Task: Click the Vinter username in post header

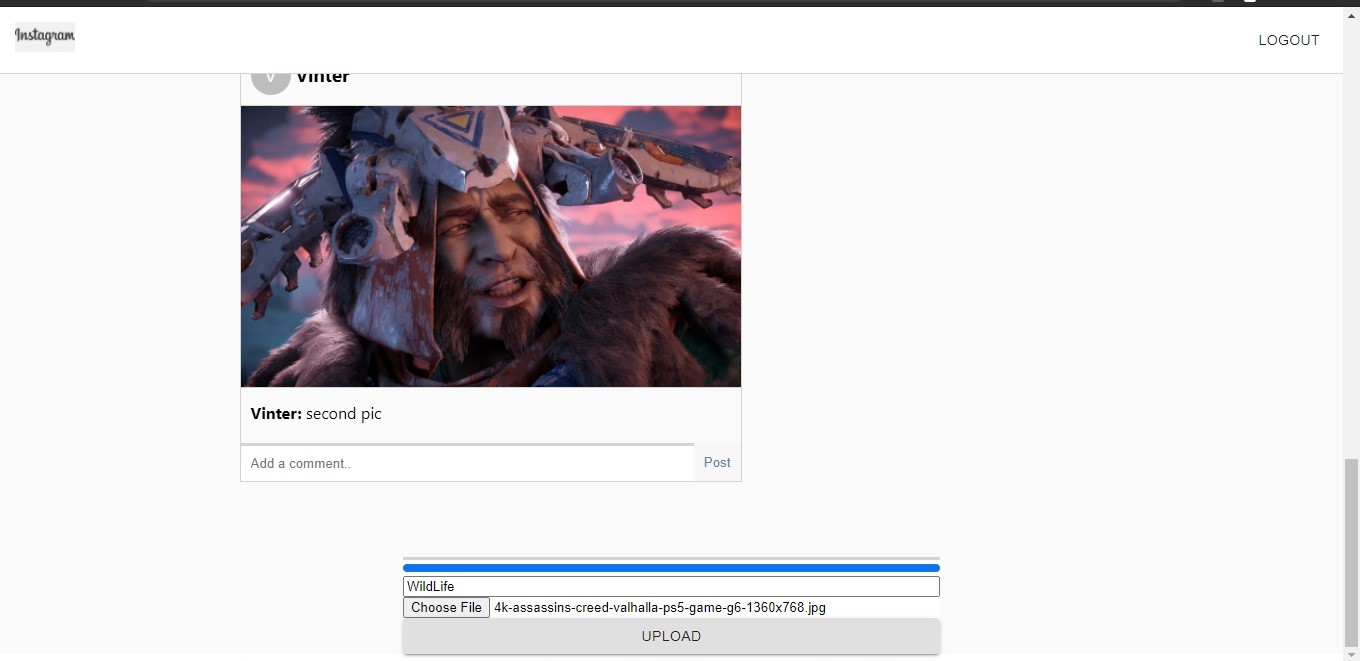Action: click(x=323, y=77)
